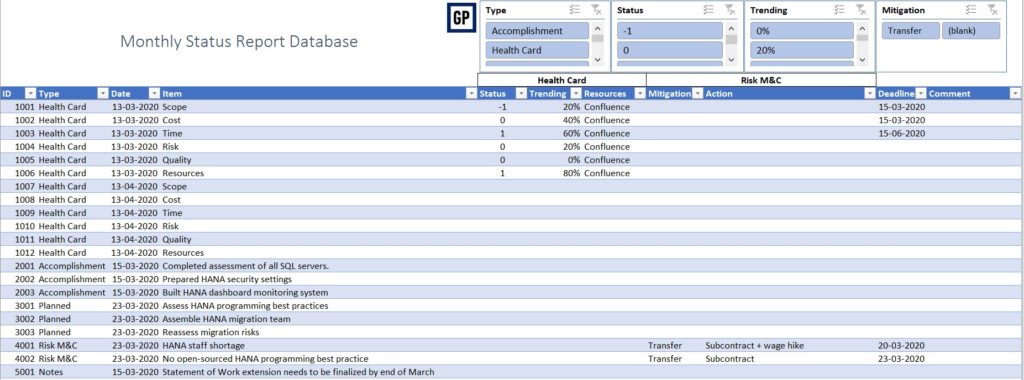Toggle (blank) in the Mitigation slicer
The width and height of the screenshot is (1024, 380).
click(970, 31)
